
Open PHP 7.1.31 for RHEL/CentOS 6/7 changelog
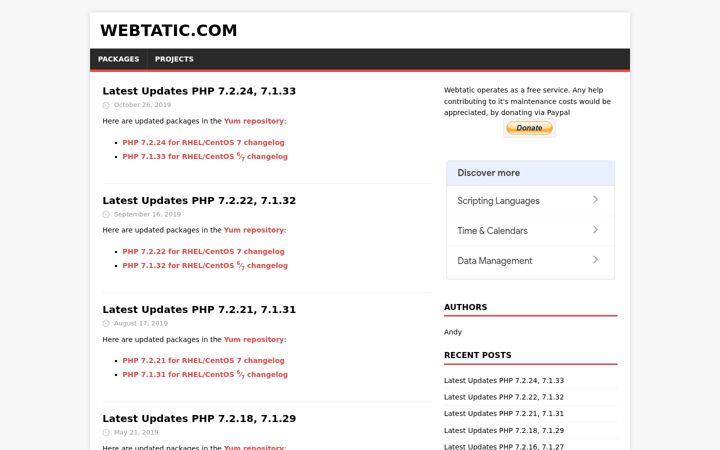[205, 375]
